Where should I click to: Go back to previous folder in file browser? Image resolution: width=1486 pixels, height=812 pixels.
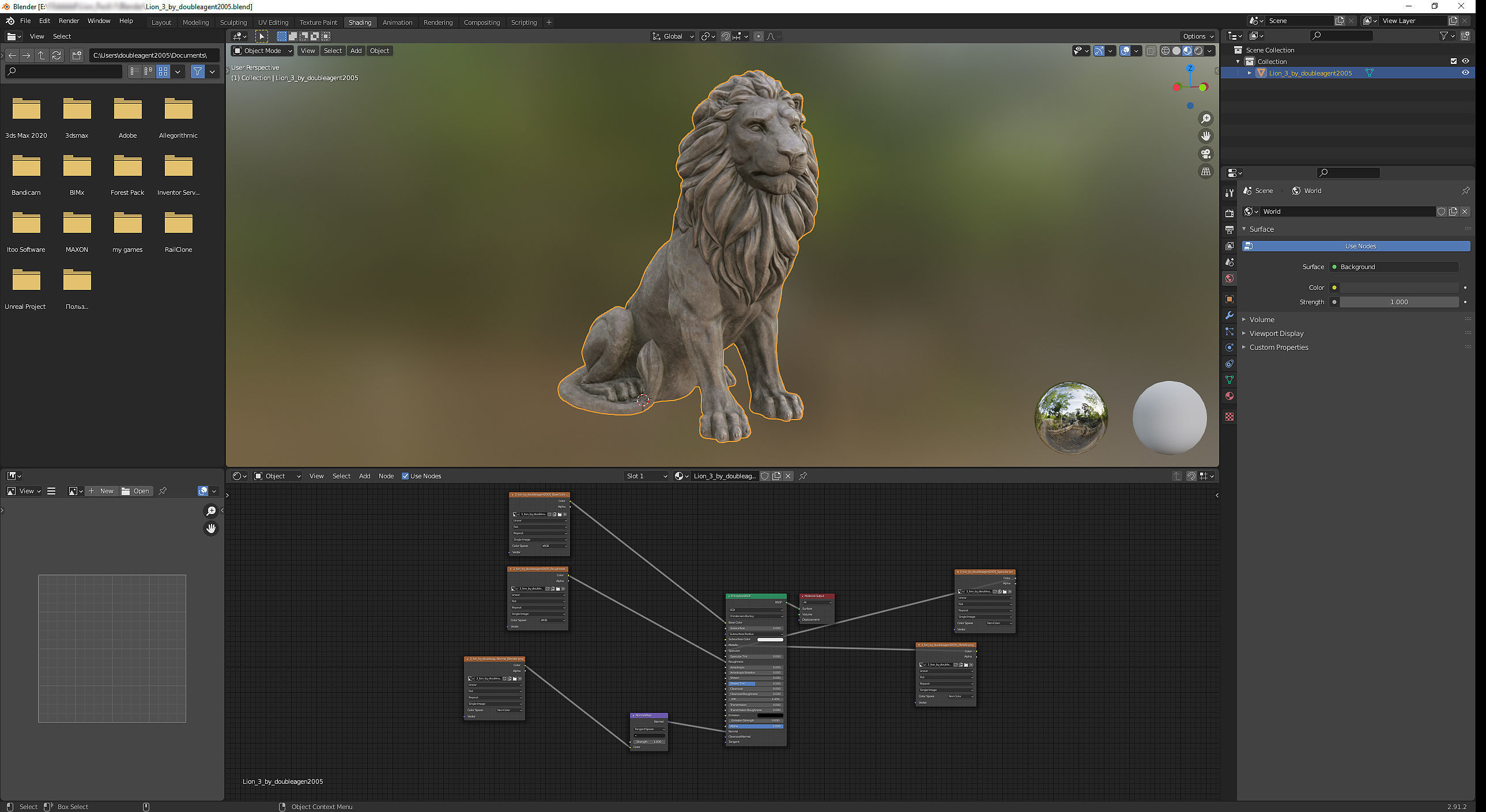(x=12, y=55)
